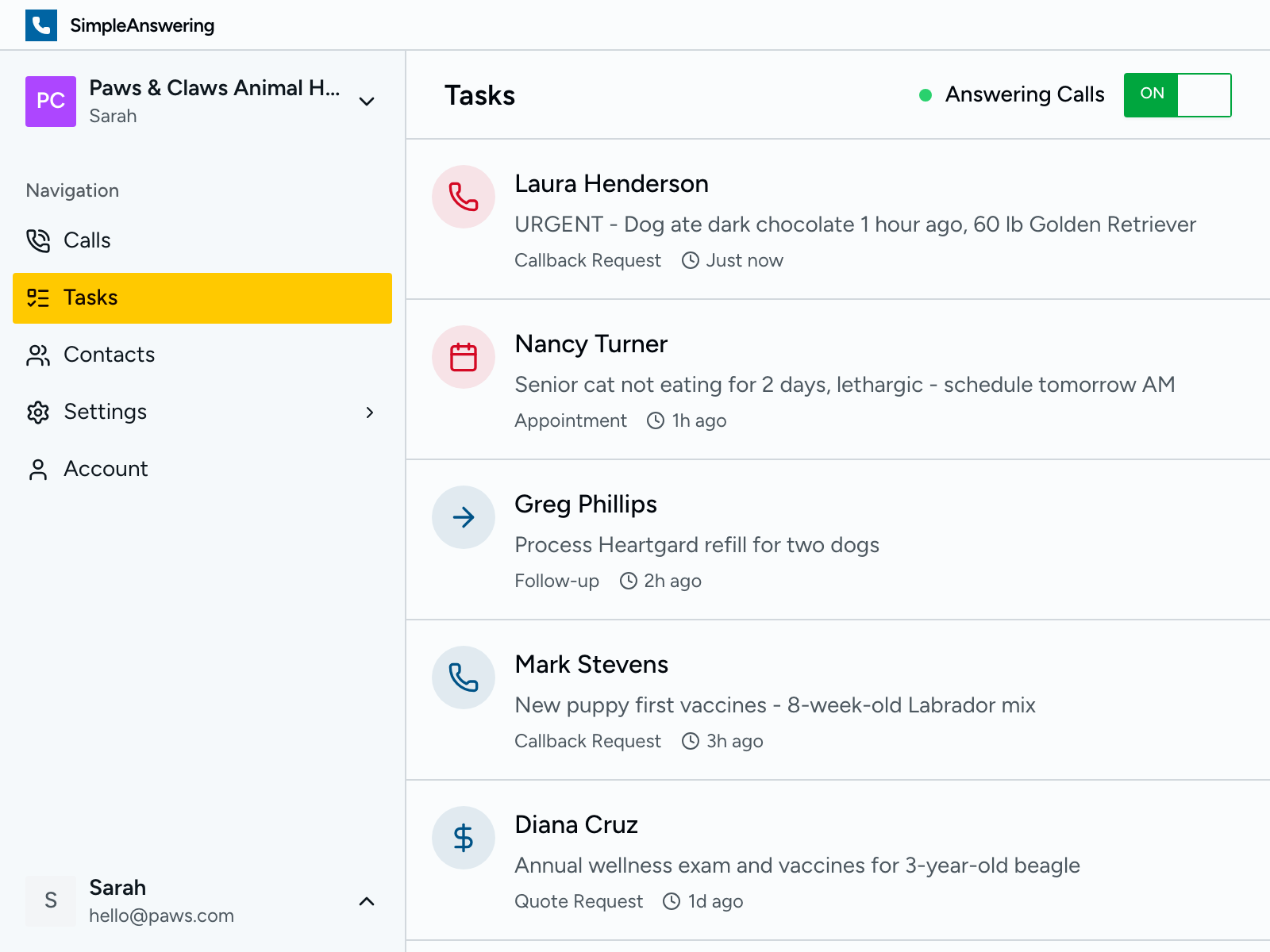The width and height of the screenshot is (1270, 952).
Task: Click Nancy Turner's calendar appointment icon
Action: 464,357
